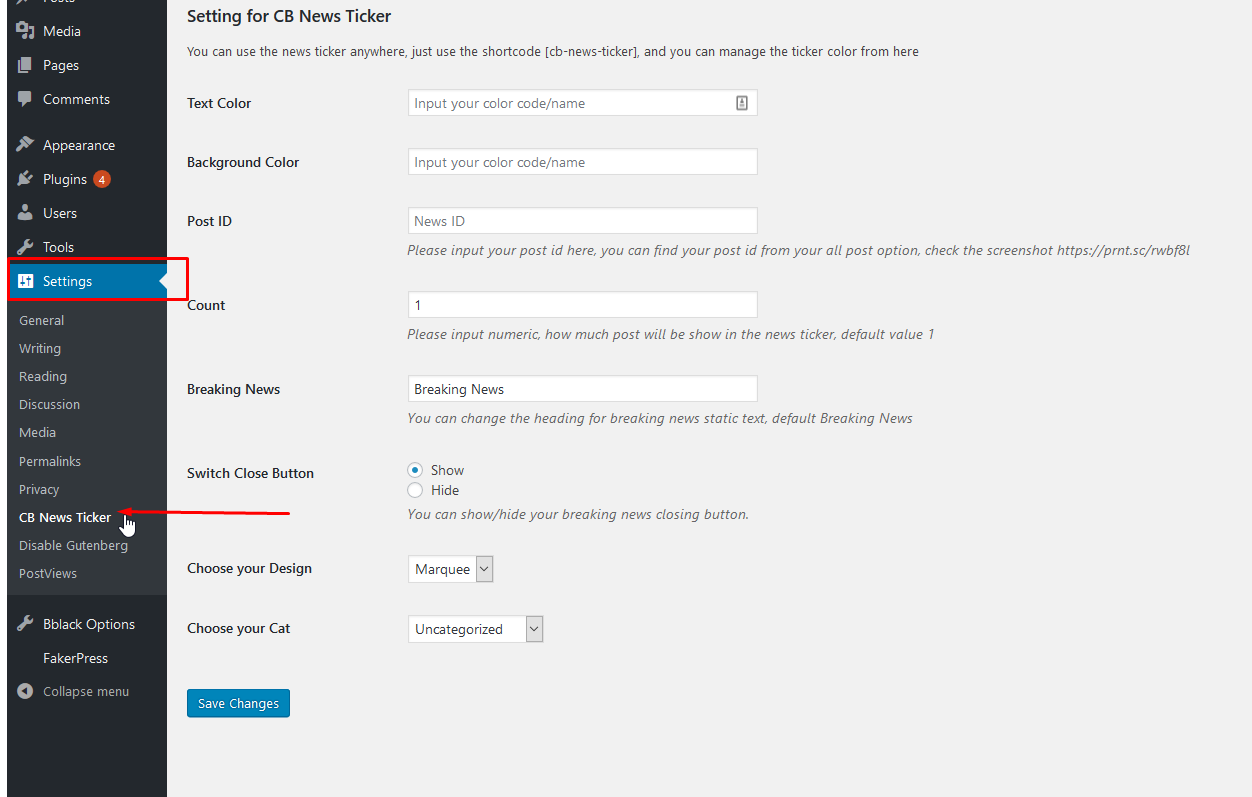Select the Show radio button
1252x797 pixels.
415,470
